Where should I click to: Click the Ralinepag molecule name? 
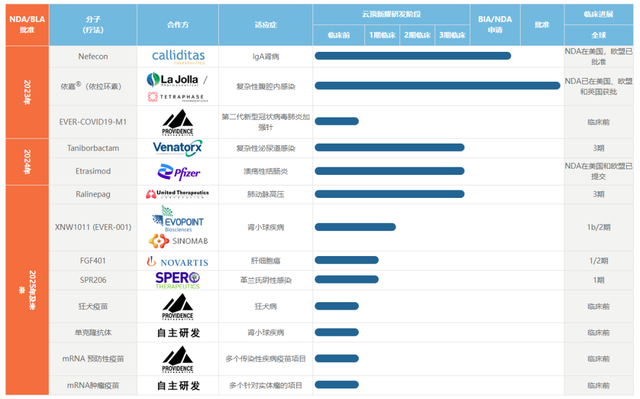point(93,194)
